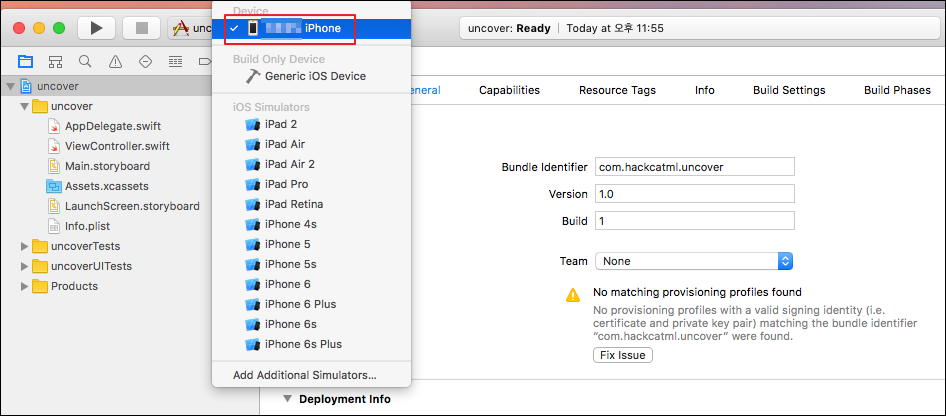
Task: Open ViewController.swift file
Action: pos(117,147)
